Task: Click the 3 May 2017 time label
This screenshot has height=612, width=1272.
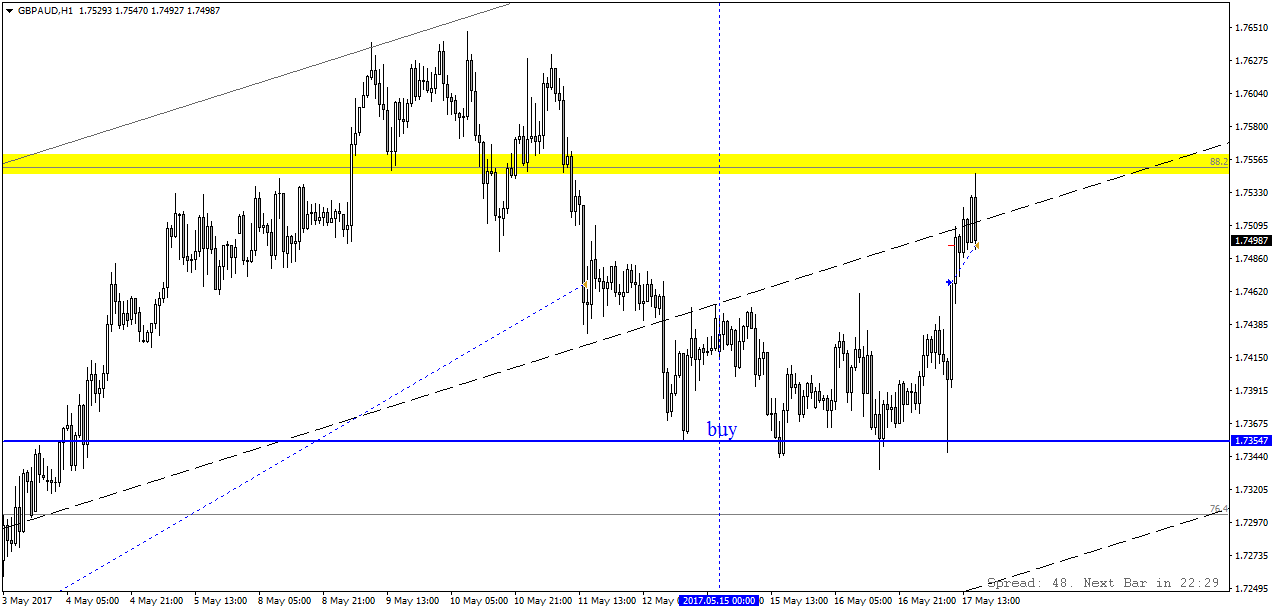Action: pyautogui.click(x=27, y=601)
